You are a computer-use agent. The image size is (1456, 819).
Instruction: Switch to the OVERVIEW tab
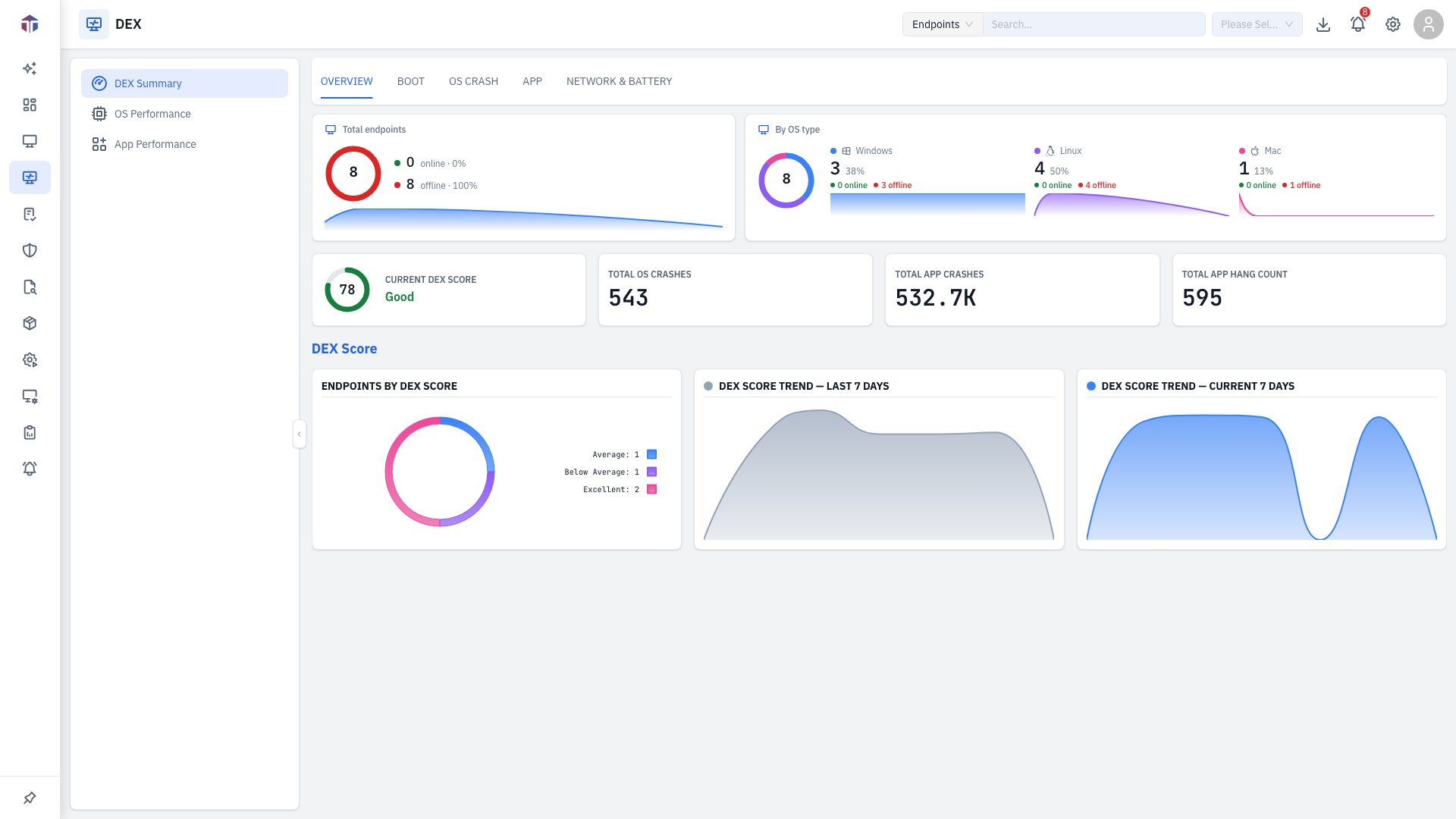coord(347,81)
